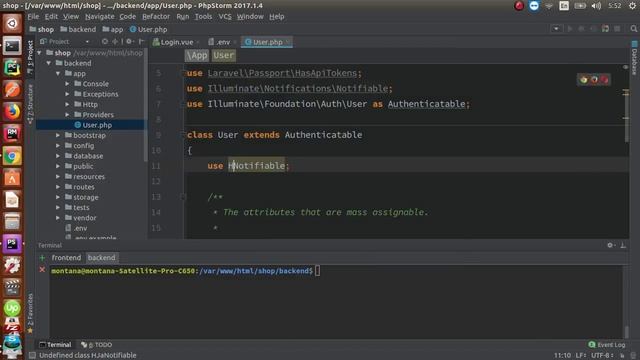
Task: Open Google Chrome from the Ubuntu dock
Action: (x=12, y=156)
